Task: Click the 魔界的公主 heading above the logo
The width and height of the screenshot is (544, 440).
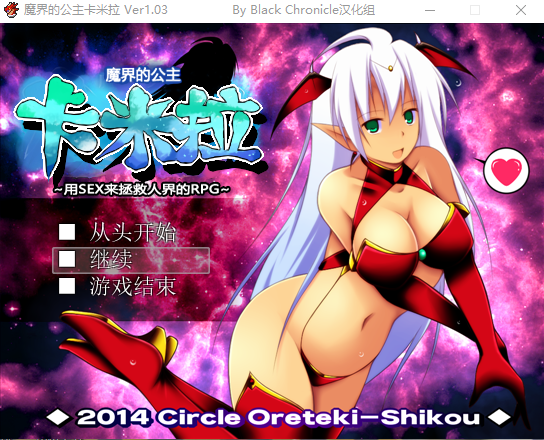Action: click(143, 75)
